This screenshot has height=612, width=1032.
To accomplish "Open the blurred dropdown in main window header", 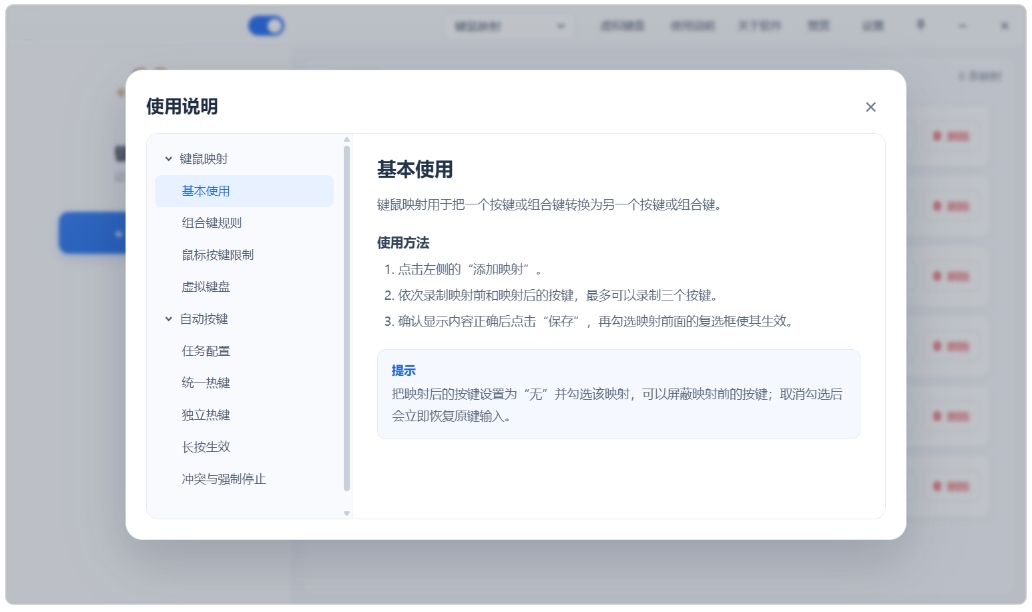I will pyautogui.click(x=509, y=26).
